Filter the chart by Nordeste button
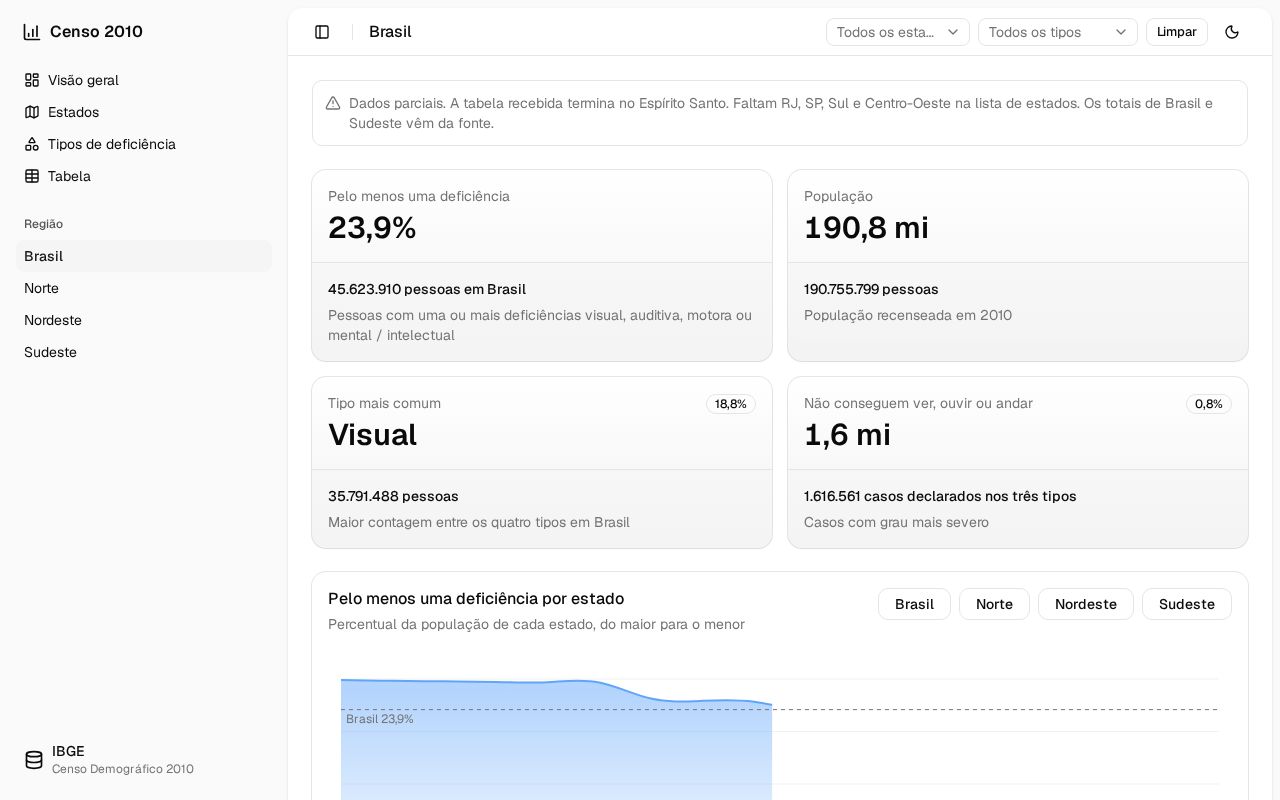Image resolution: width=1280 pixels, height=800 pixels. click(x=1086, y=604)
